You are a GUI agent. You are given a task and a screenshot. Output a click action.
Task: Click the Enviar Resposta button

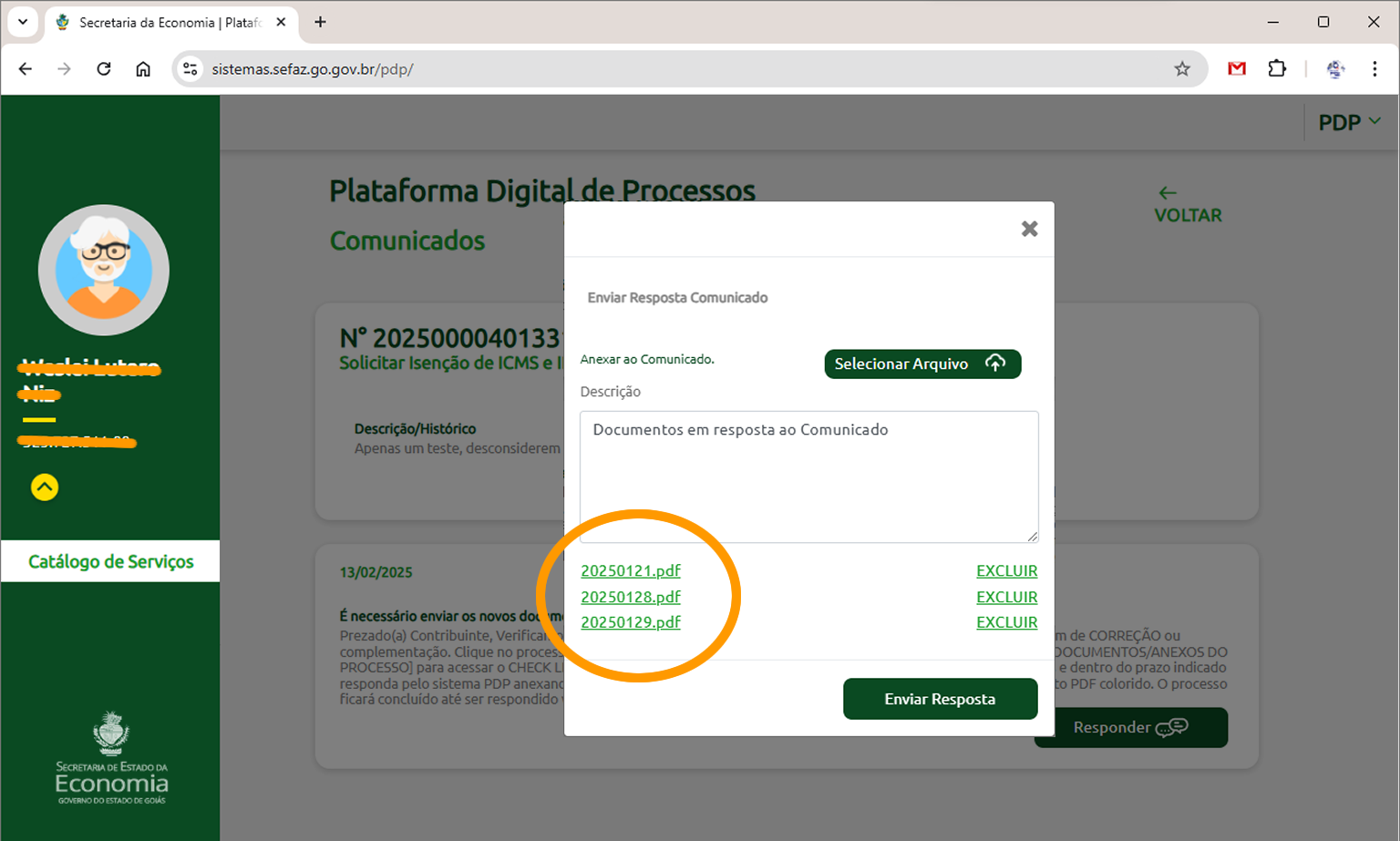[x=940, y=699]
